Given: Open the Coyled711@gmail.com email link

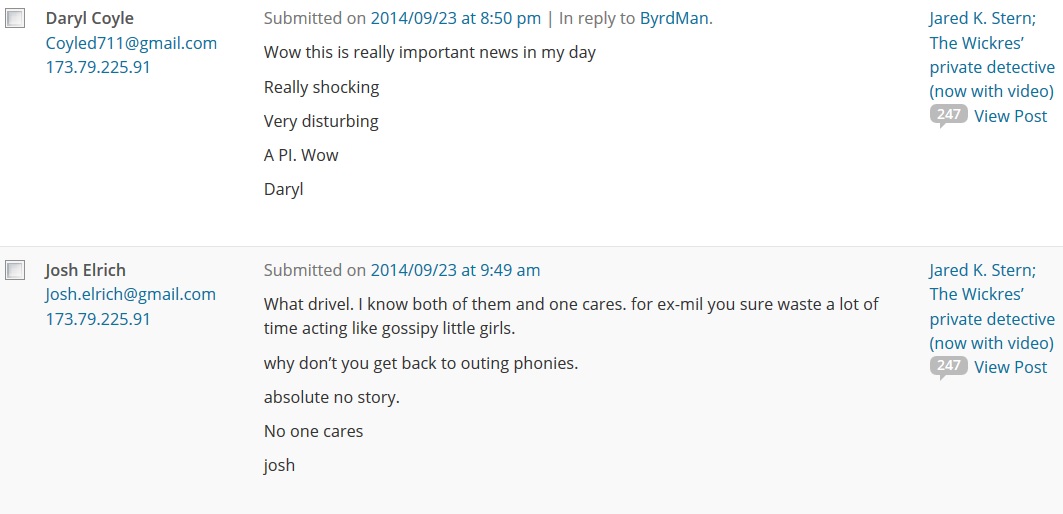Looking at the screenshot, I should coord(131,43).
